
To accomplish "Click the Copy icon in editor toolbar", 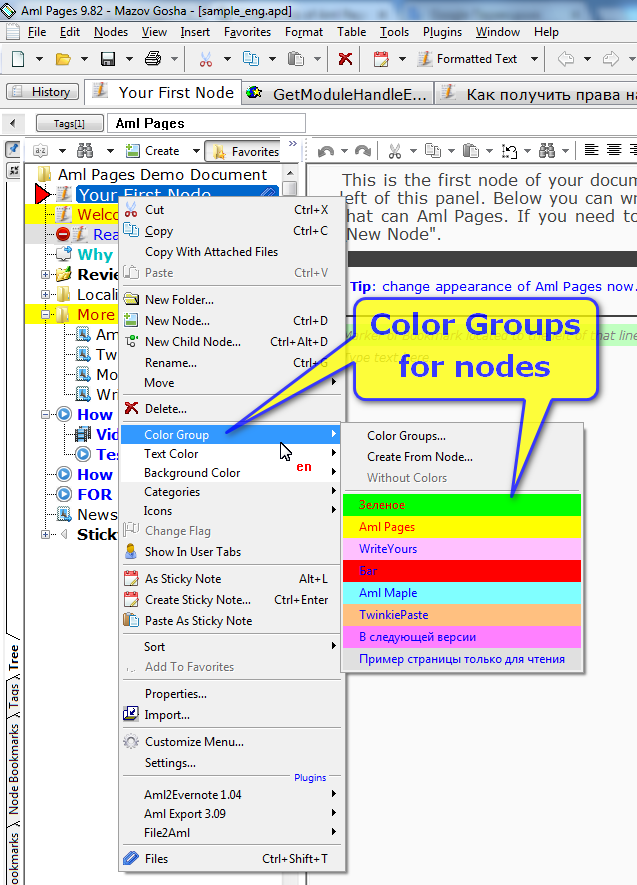I will click(x=433, y=151).
